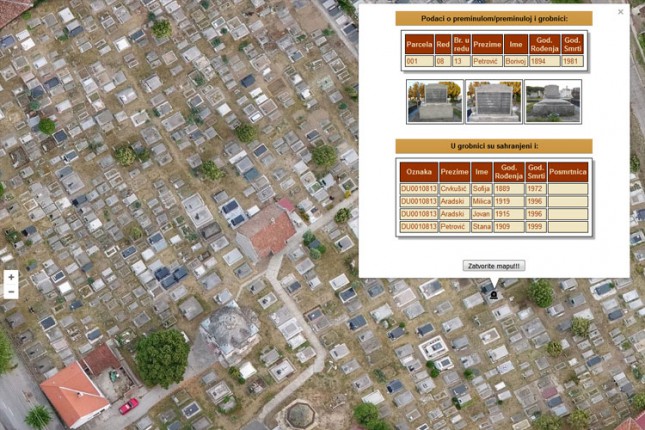Viewport: 645px width, 430px height.
Task: Zoom in the map with plus button
Action: (x=11, y=277)
